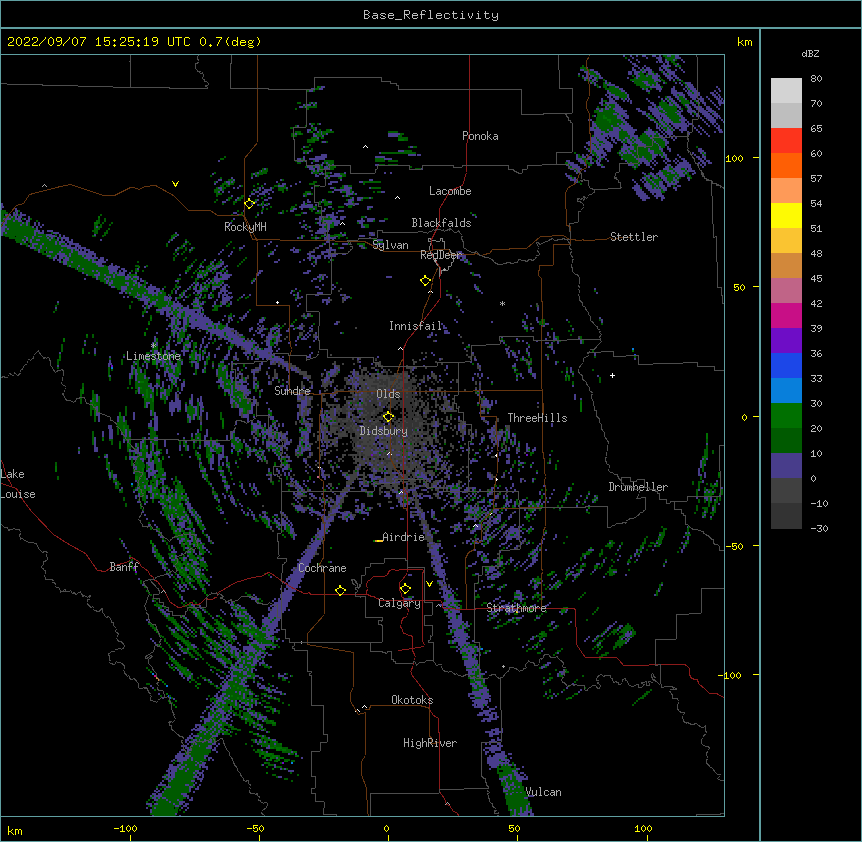Click the RockyMH label
Viewport: 862px width, 842px height.
pyautogui.click(x=245, y=226)
